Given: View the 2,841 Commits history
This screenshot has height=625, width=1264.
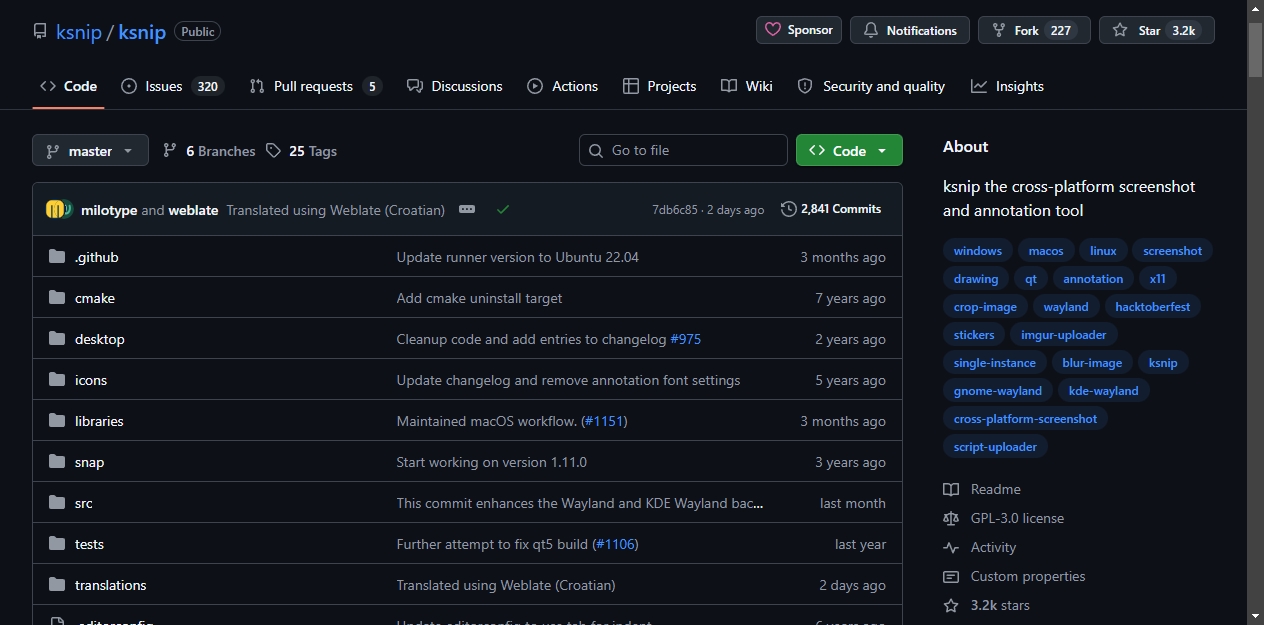Looking at the screenshot, I should pyautogui.click(x=831, y=209).
